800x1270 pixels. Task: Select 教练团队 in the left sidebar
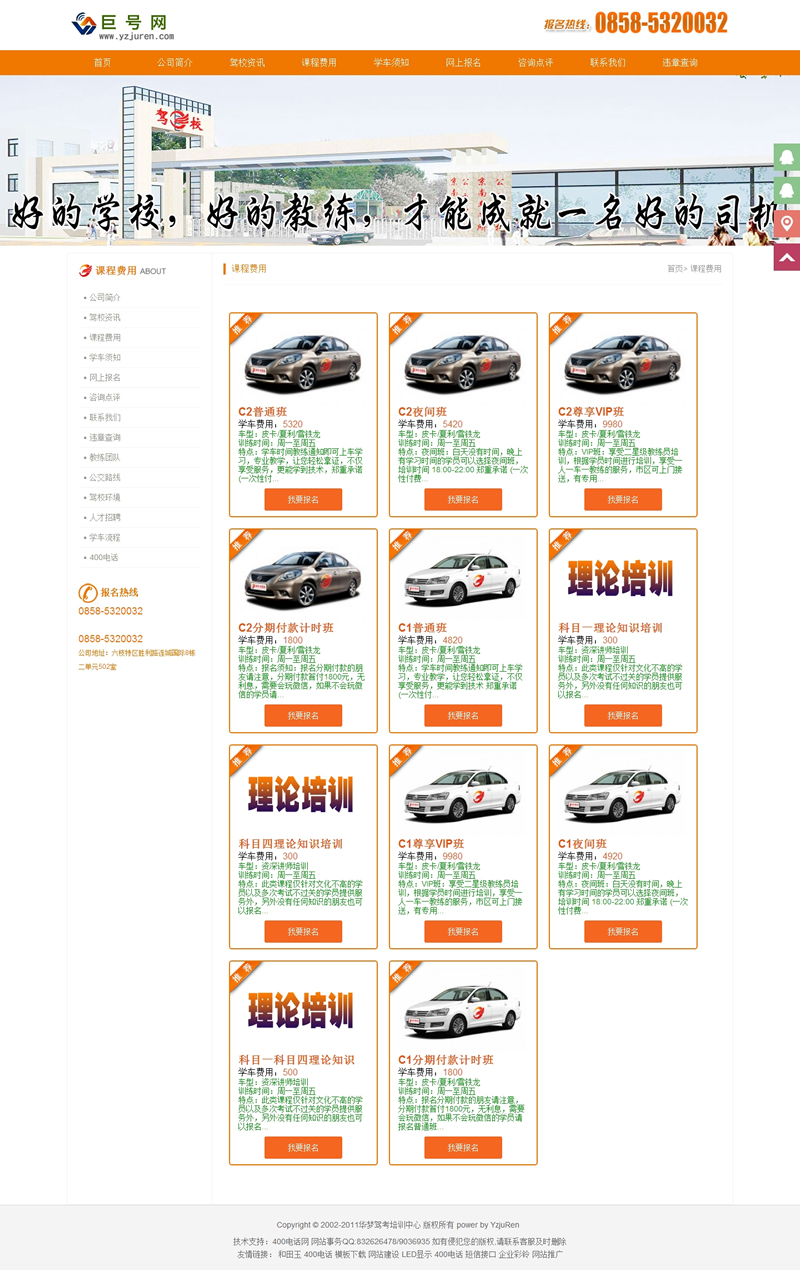pos(105,457)
